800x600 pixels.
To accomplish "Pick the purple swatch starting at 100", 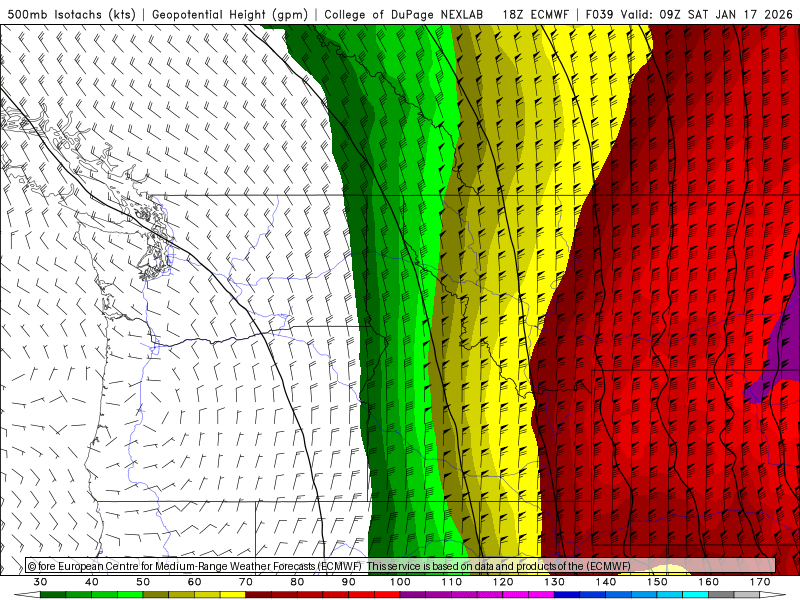I will (x=413, y=595).
